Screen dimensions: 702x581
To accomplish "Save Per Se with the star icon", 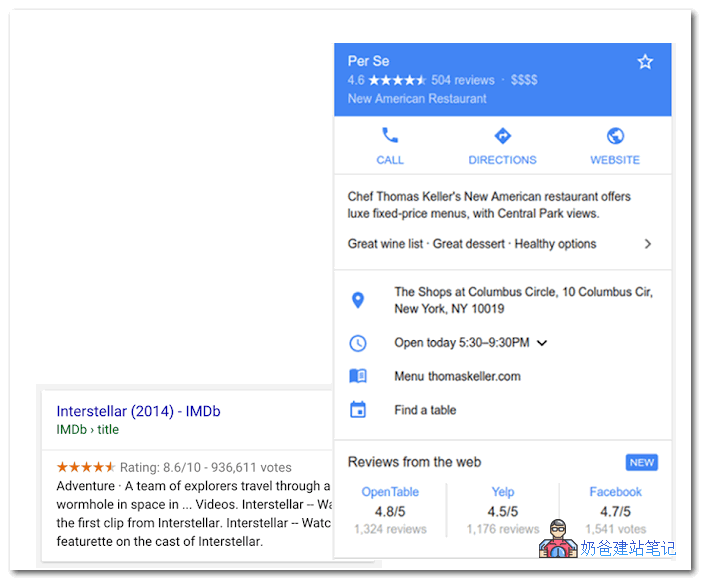I will tap(645, 62).
